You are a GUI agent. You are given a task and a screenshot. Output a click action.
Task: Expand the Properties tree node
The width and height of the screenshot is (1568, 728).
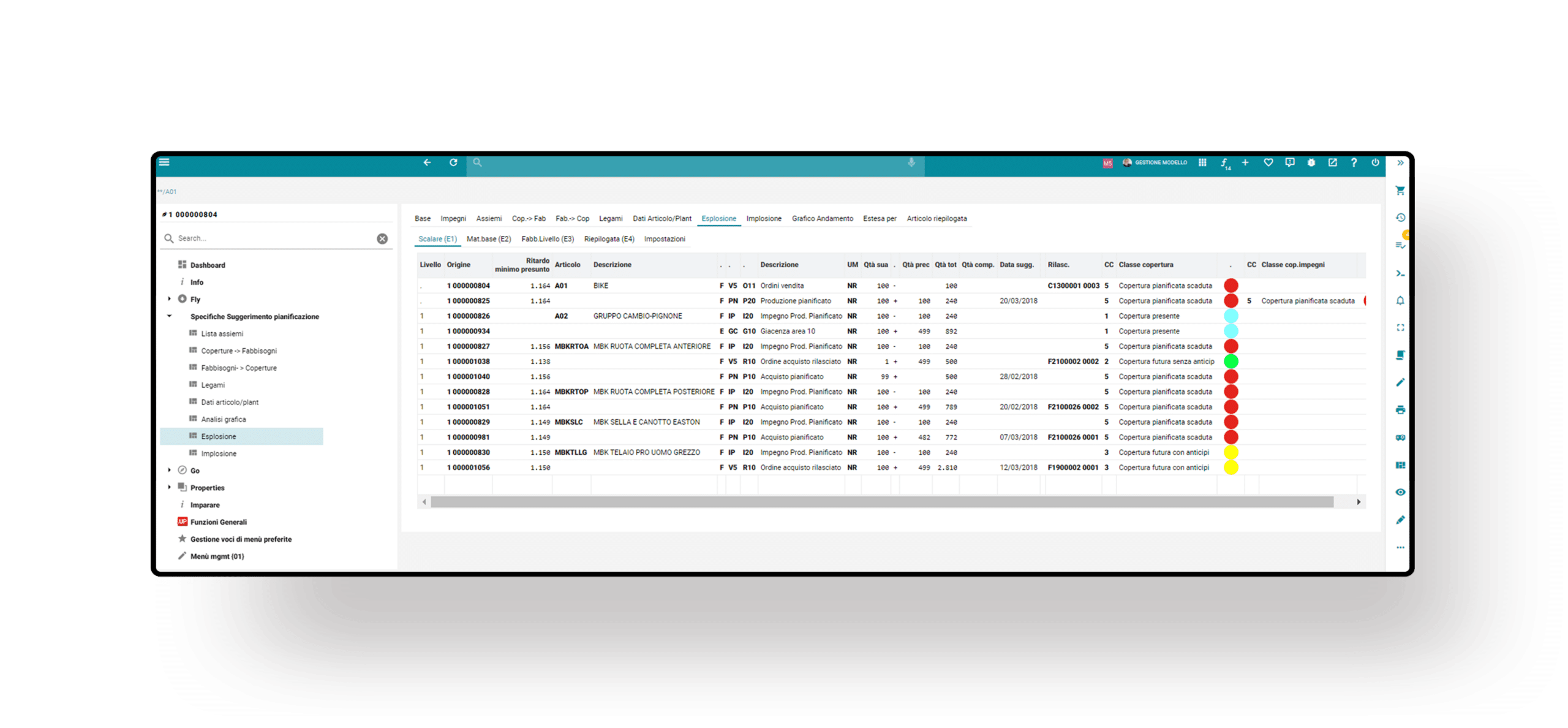point(170,487)
